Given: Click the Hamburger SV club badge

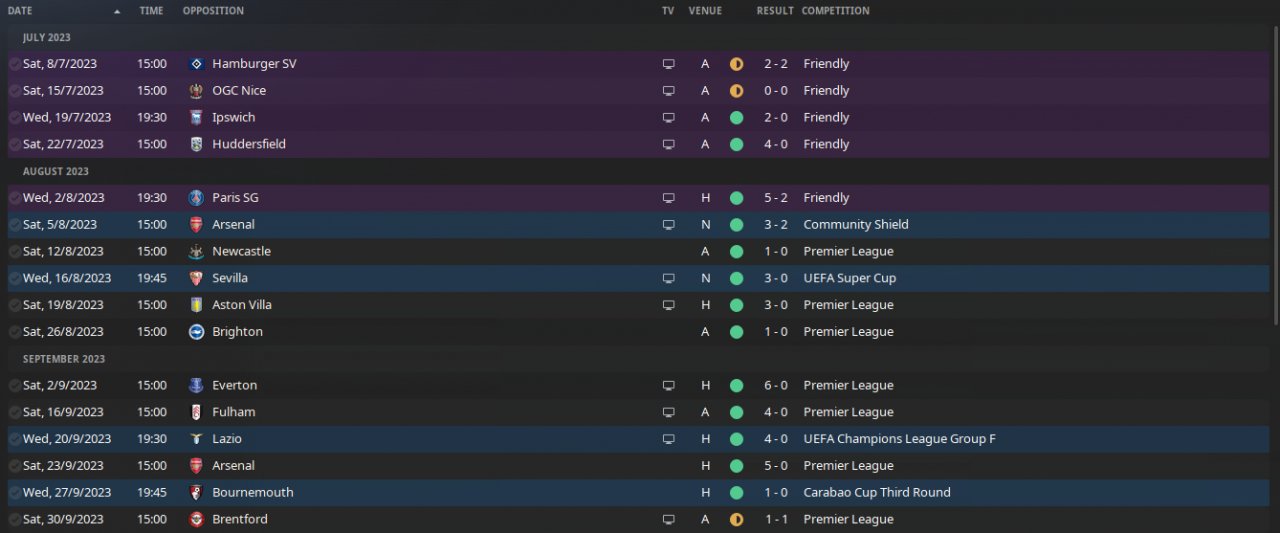Looking at the screenshot, I should (x=196, y=64).
